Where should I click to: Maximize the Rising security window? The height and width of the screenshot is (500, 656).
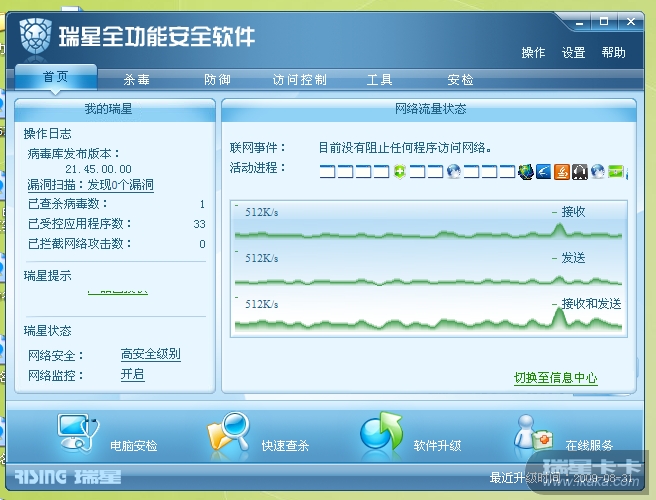click(x=604, y=22)
